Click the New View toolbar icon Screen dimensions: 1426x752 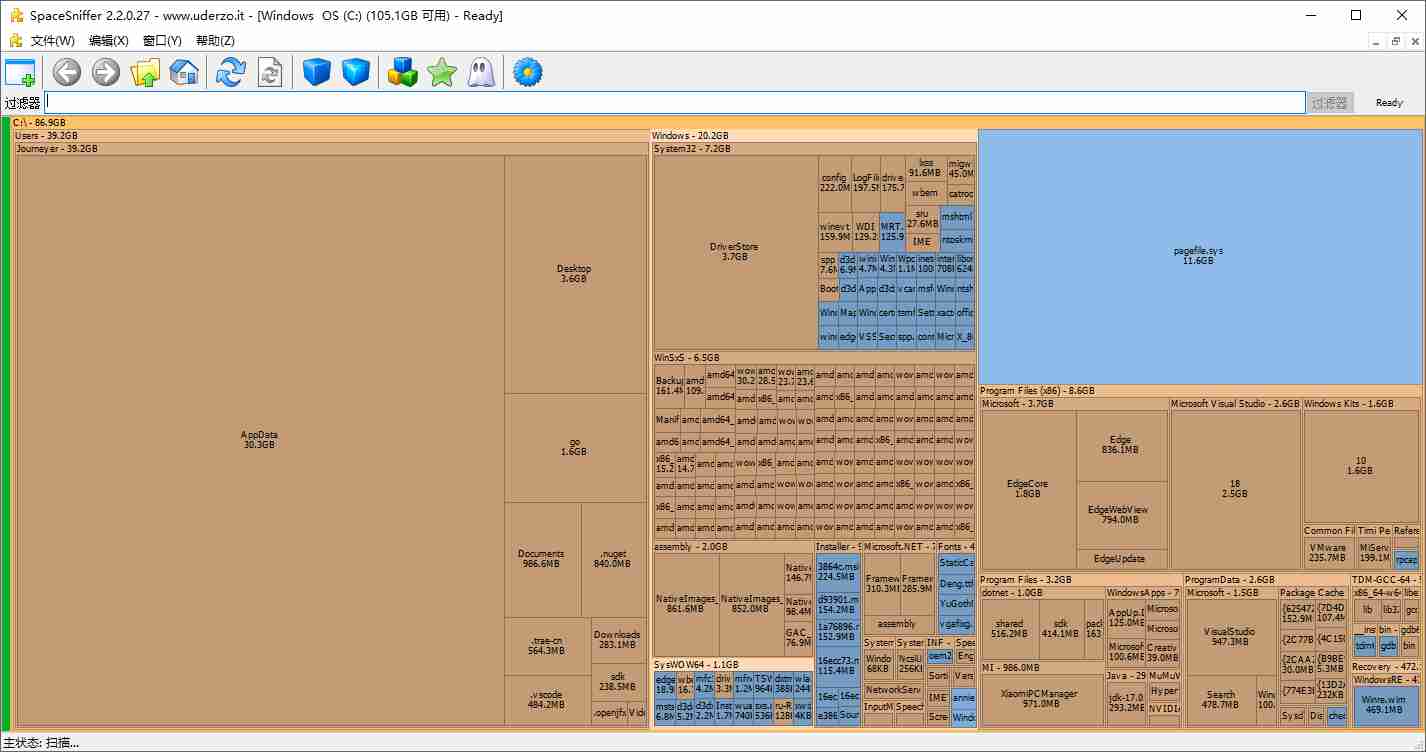tap(20, 72)
